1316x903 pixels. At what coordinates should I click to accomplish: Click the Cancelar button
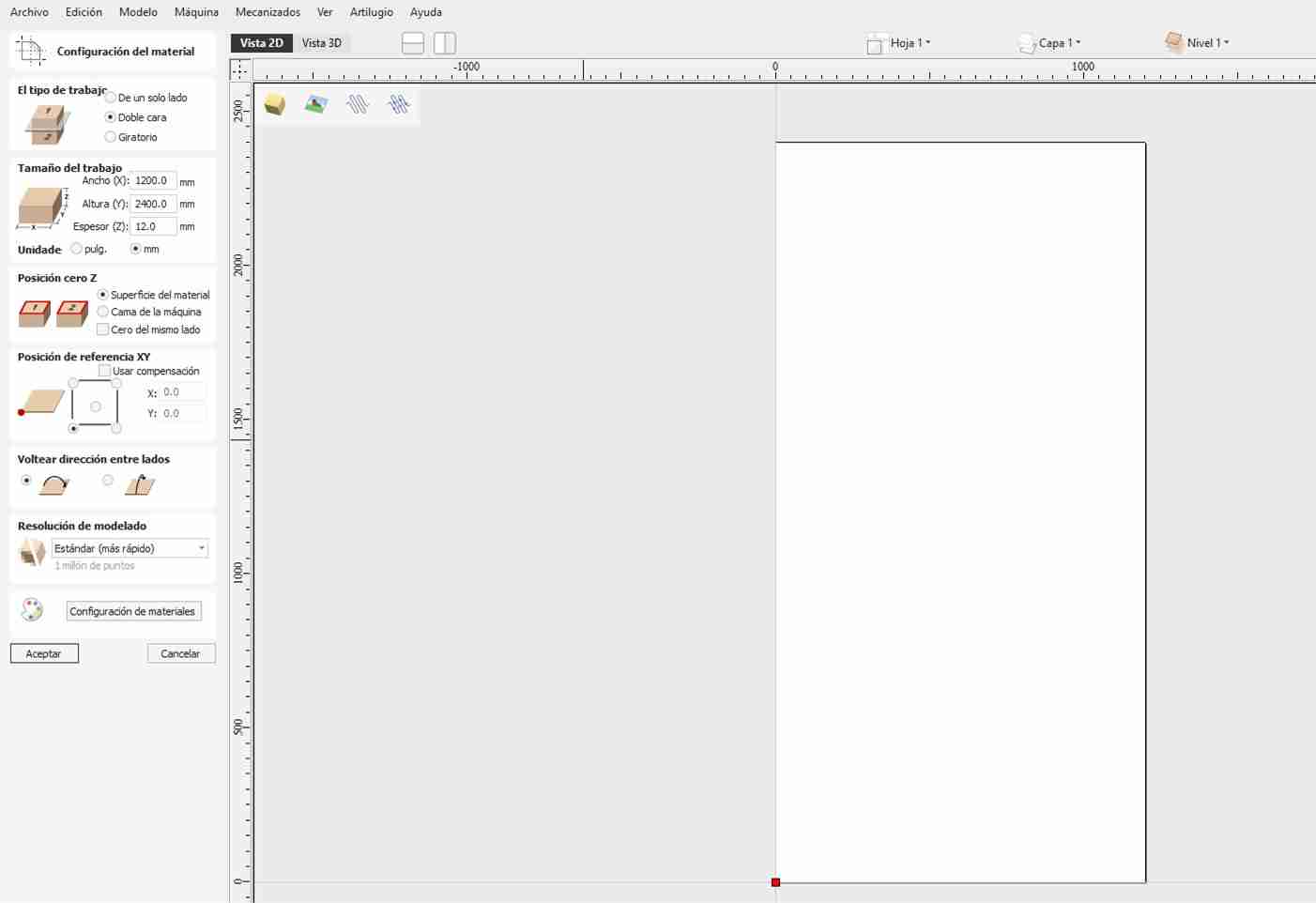[181, 653]
